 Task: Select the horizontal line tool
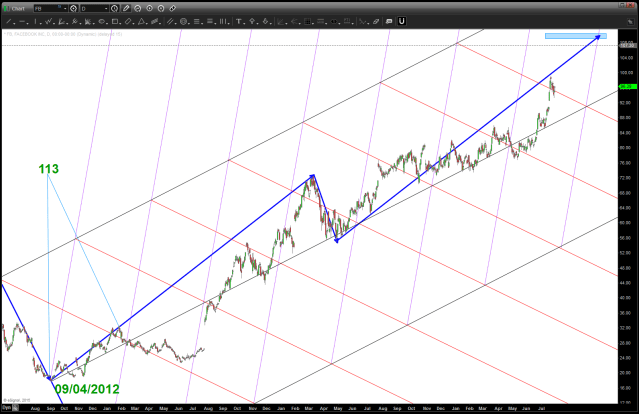tap(22, 21)
